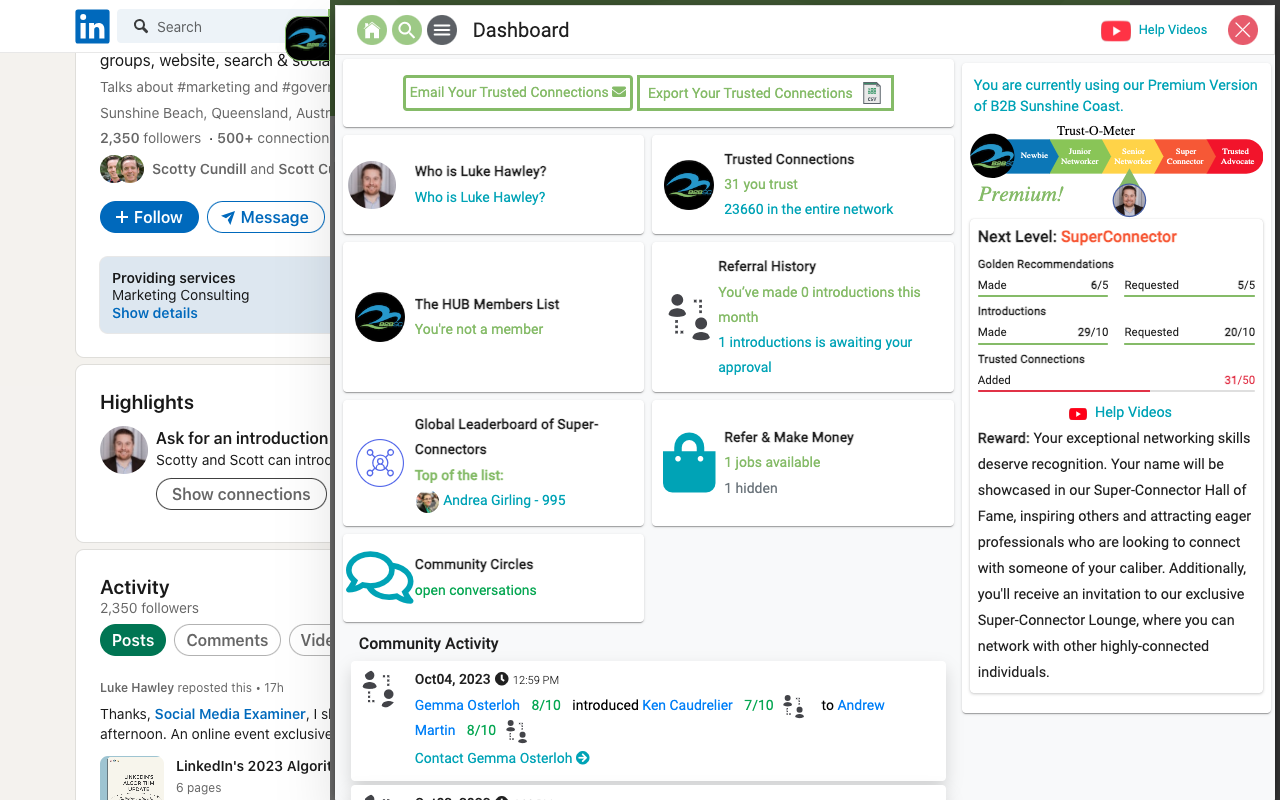
Task: Close the Dashboard with the red X
Action: coord(1243,30)
